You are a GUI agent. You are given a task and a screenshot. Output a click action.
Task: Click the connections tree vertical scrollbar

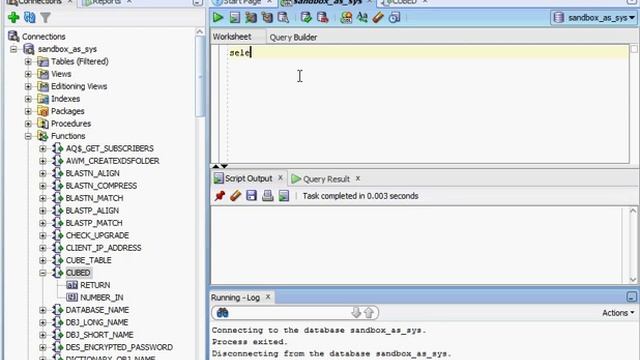(x=200, y=76)
